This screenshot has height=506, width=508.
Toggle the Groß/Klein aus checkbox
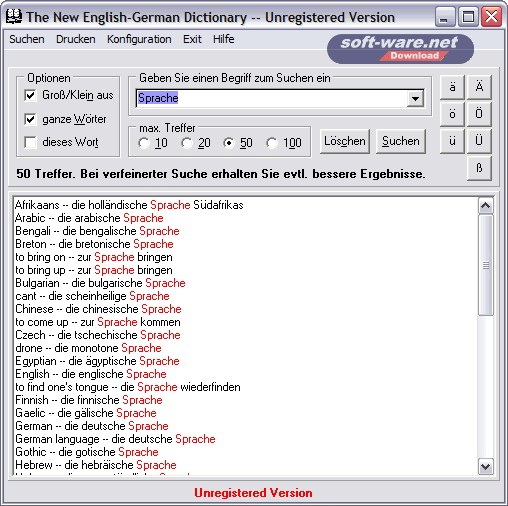coord(30,96)
